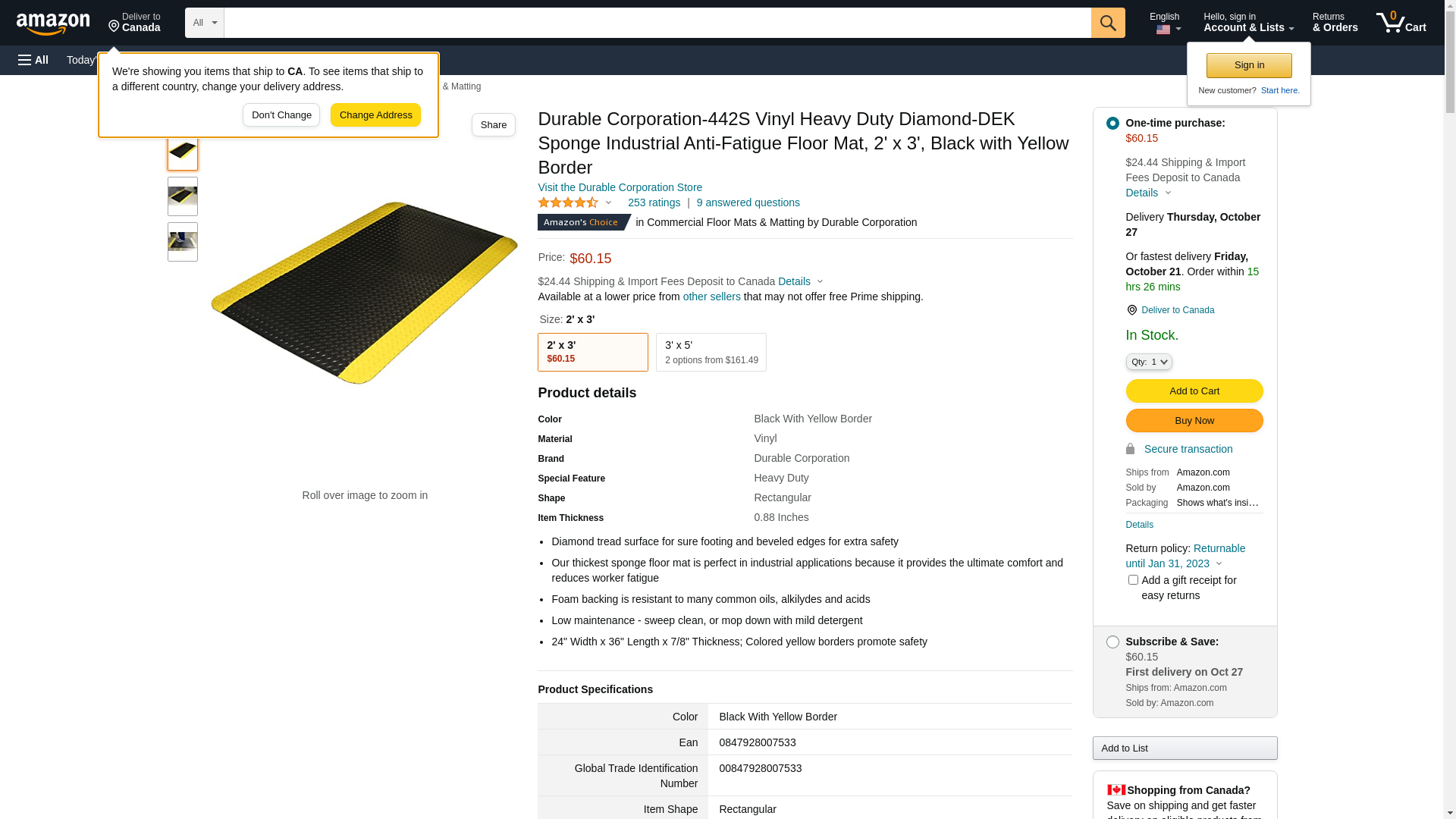Viewport: 1456px width, 819px height.
Task: Open the search category All dropdown
Action: pyautogui.click(x=205, y=23)
